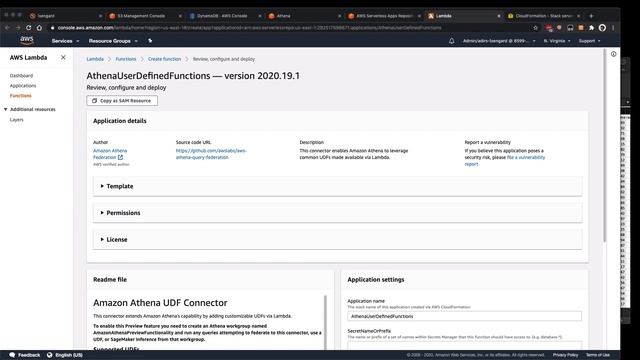Open Layers in Lambda sidebar

(x=16, y=120)
